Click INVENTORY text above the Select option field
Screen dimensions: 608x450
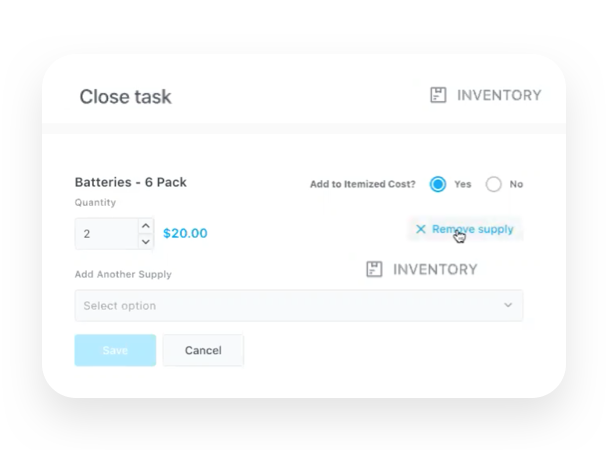click(x=435, y=269)
